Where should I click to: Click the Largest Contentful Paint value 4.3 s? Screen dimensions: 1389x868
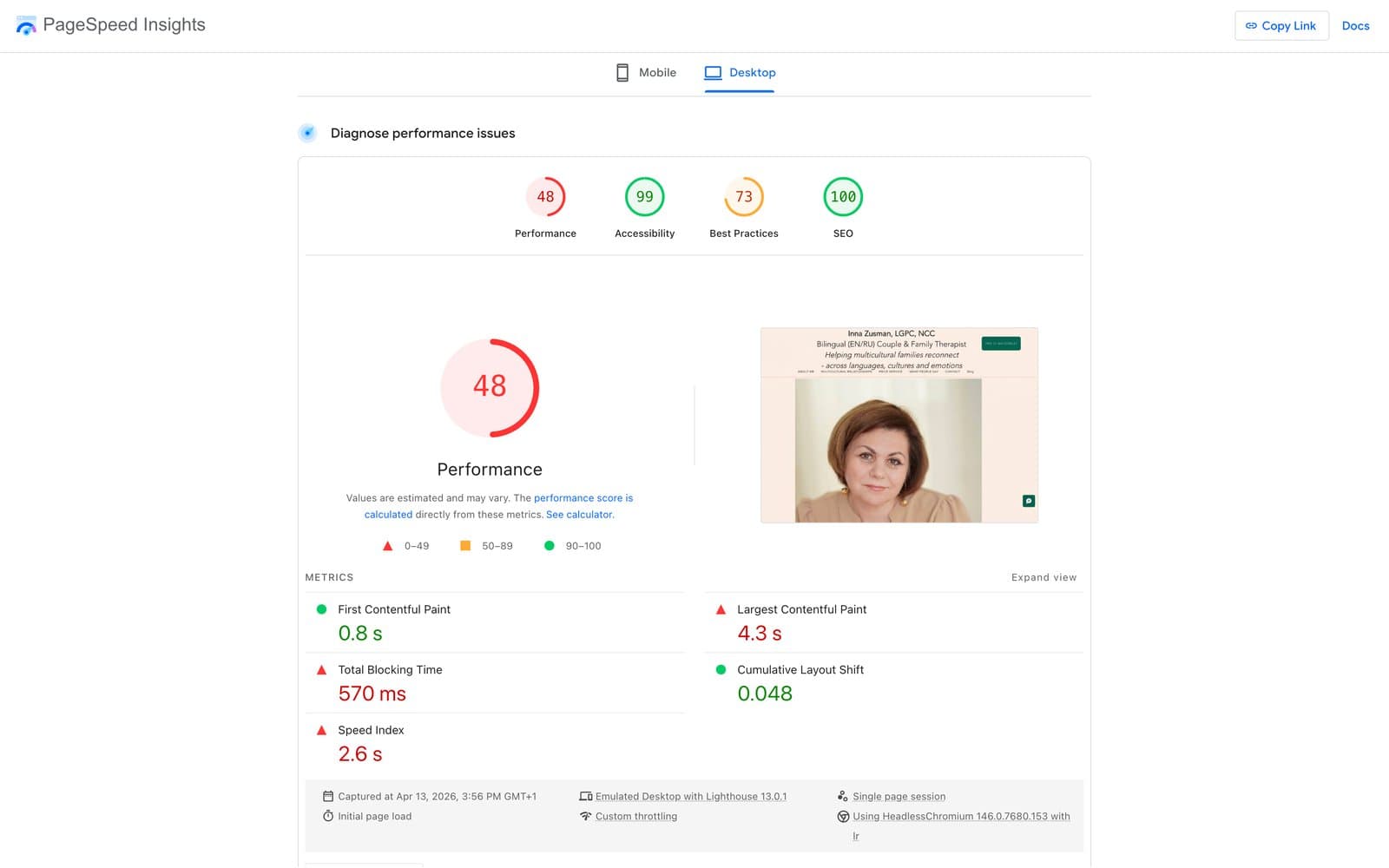coord(760,634)
